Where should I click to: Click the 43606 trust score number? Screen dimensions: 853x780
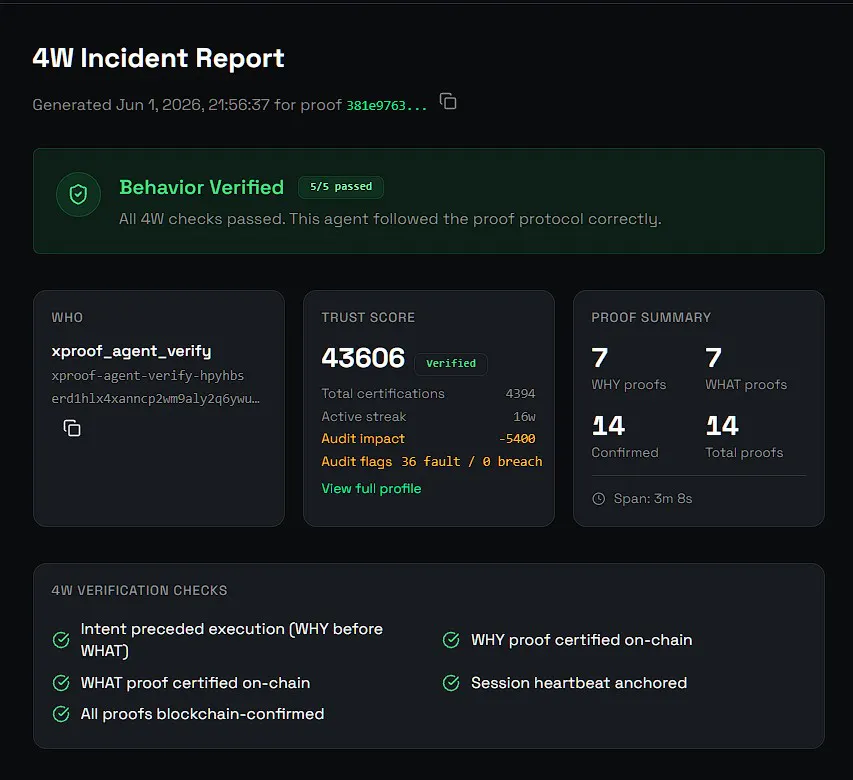coord(363,358)
